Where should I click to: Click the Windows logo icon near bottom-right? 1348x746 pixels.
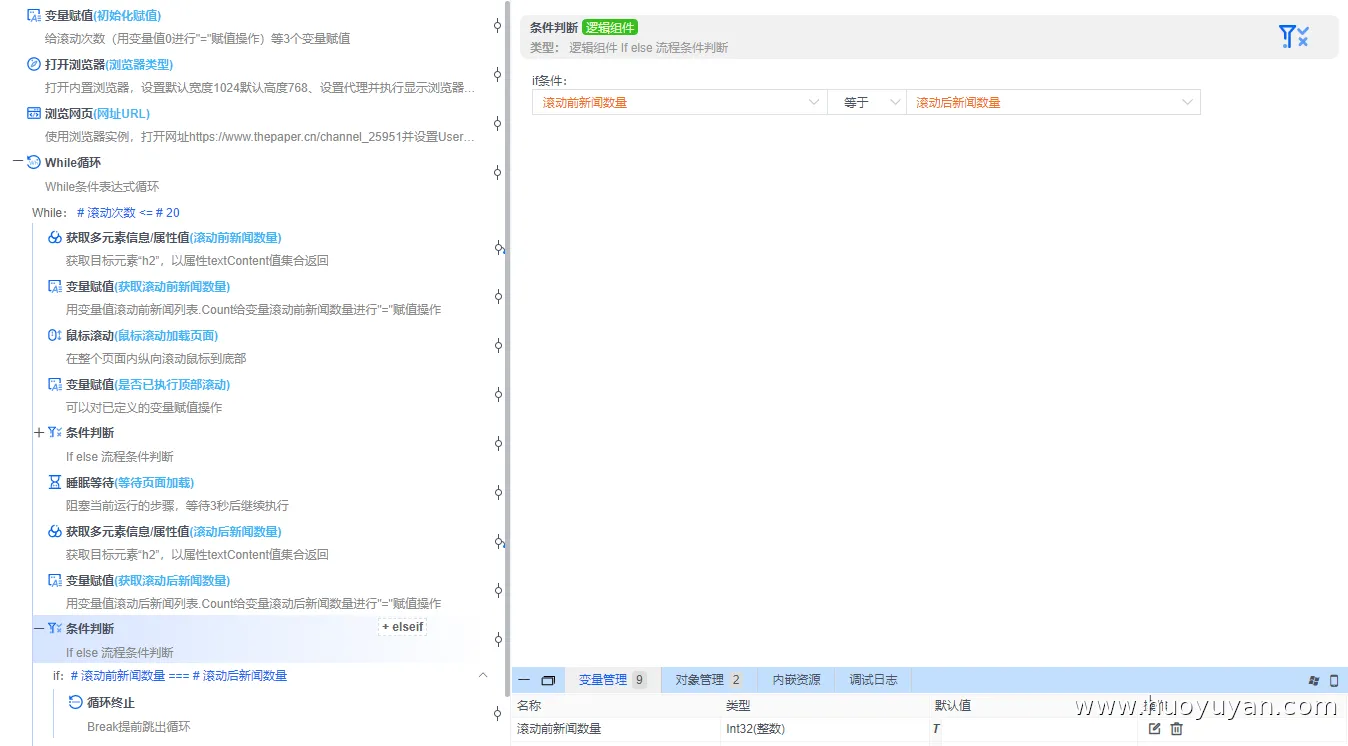(x=1313, y=679)
